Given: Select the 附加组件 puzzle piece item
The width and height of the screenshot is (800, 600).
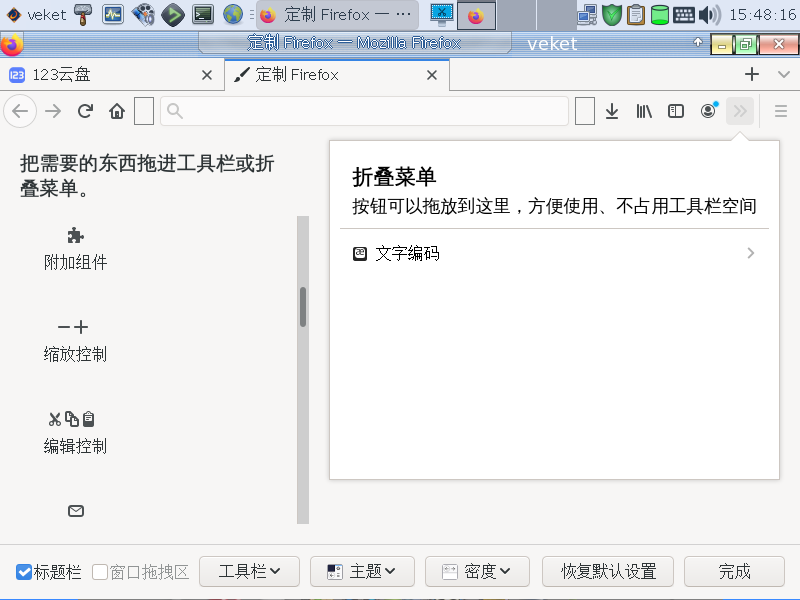Looking at the screenshot, I should coord(76,248).
